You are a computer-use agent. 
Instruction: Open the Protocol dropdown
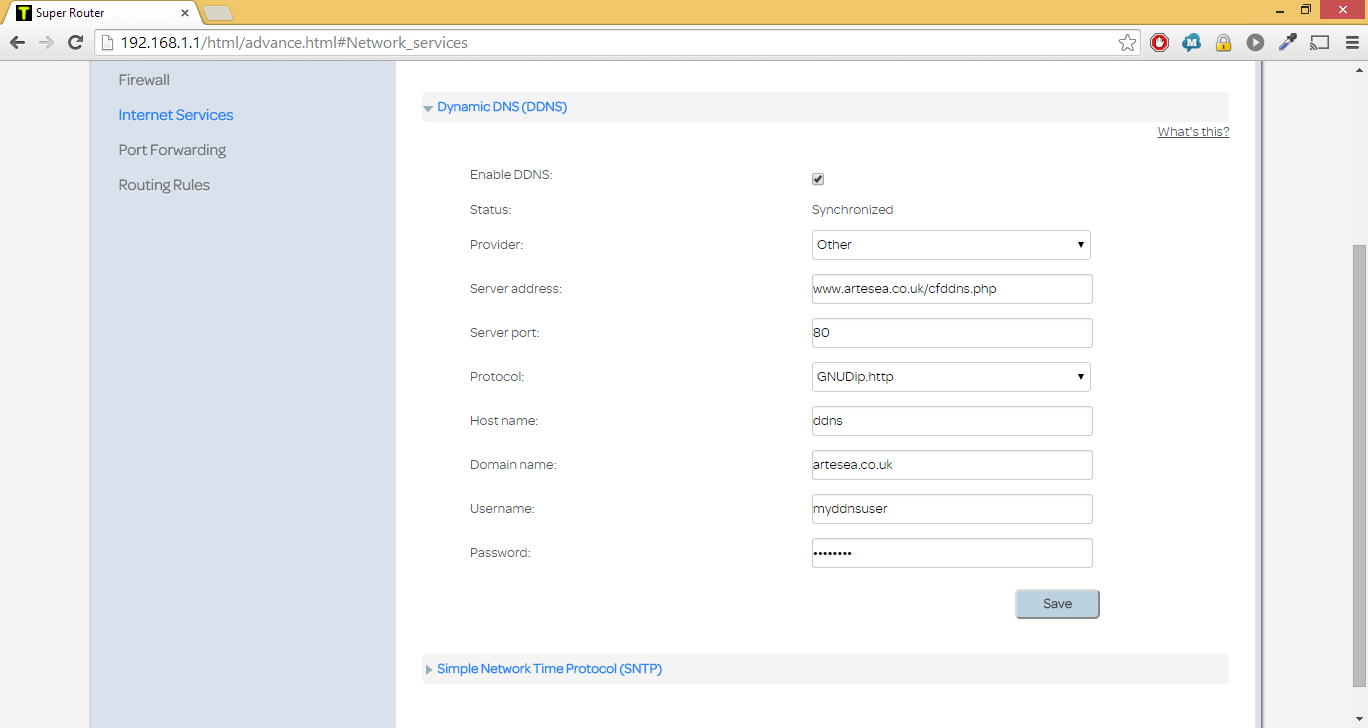pyautogui.click(x=951, y=377)
